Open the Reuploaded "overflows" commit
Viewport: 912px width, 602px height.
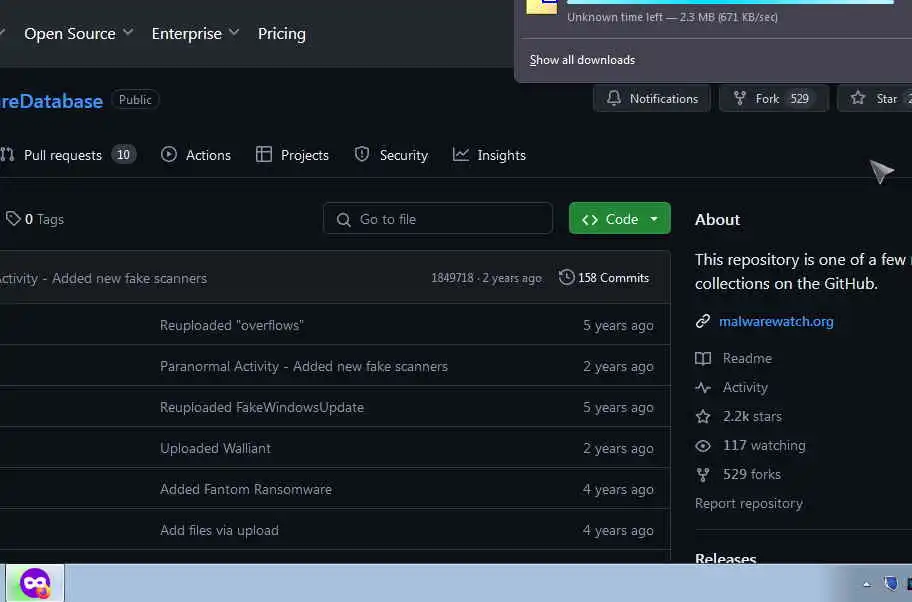[x=231, y=325]
